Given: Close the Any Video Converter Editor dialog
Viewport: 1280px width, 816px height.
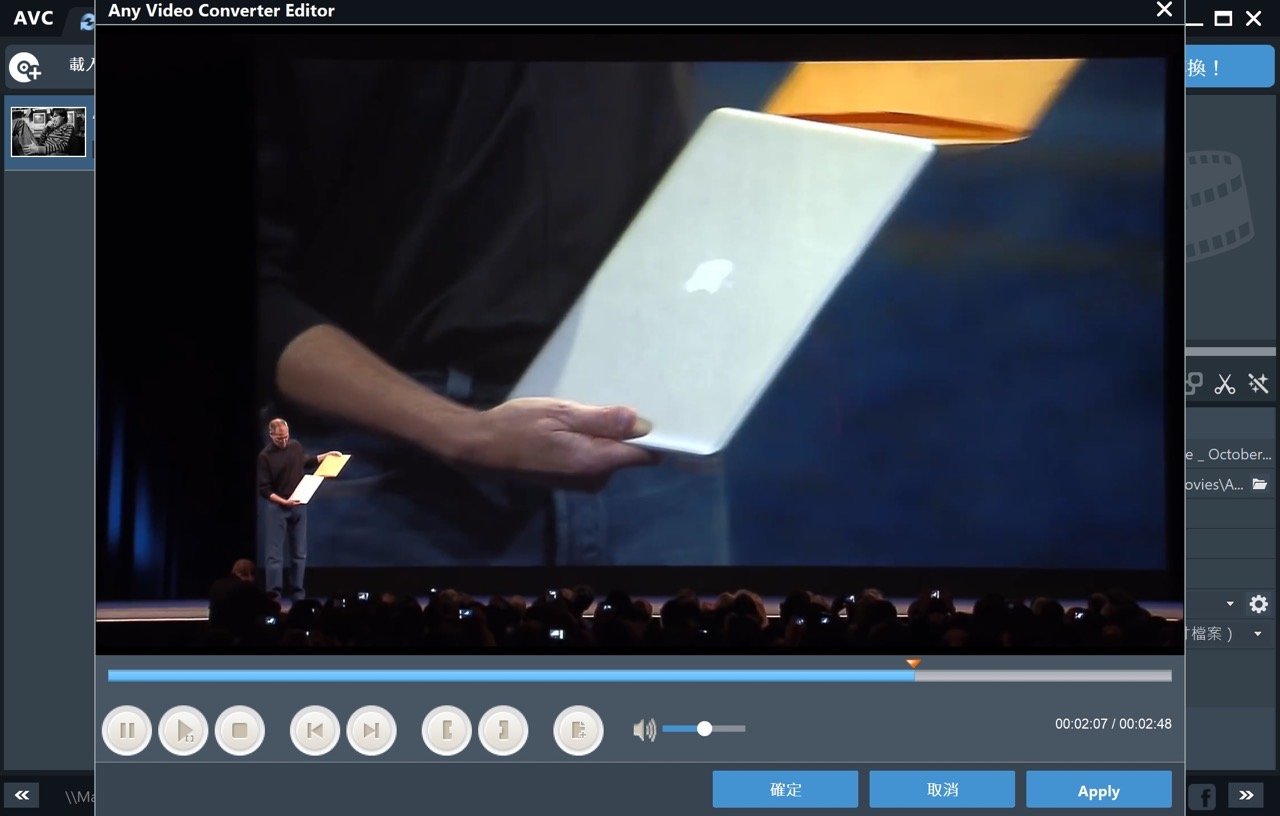Looking at the screenshot, I should point(1164,10).
